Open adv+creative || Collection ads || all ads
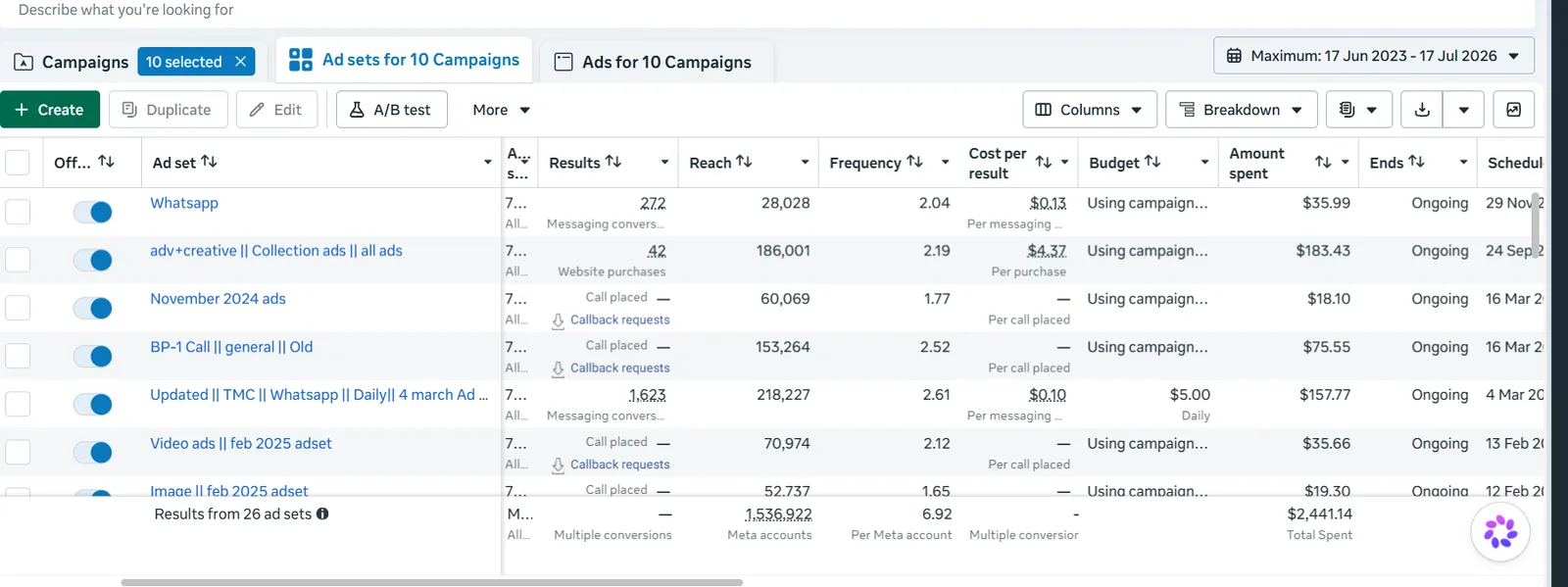 [x=276, y=251]
